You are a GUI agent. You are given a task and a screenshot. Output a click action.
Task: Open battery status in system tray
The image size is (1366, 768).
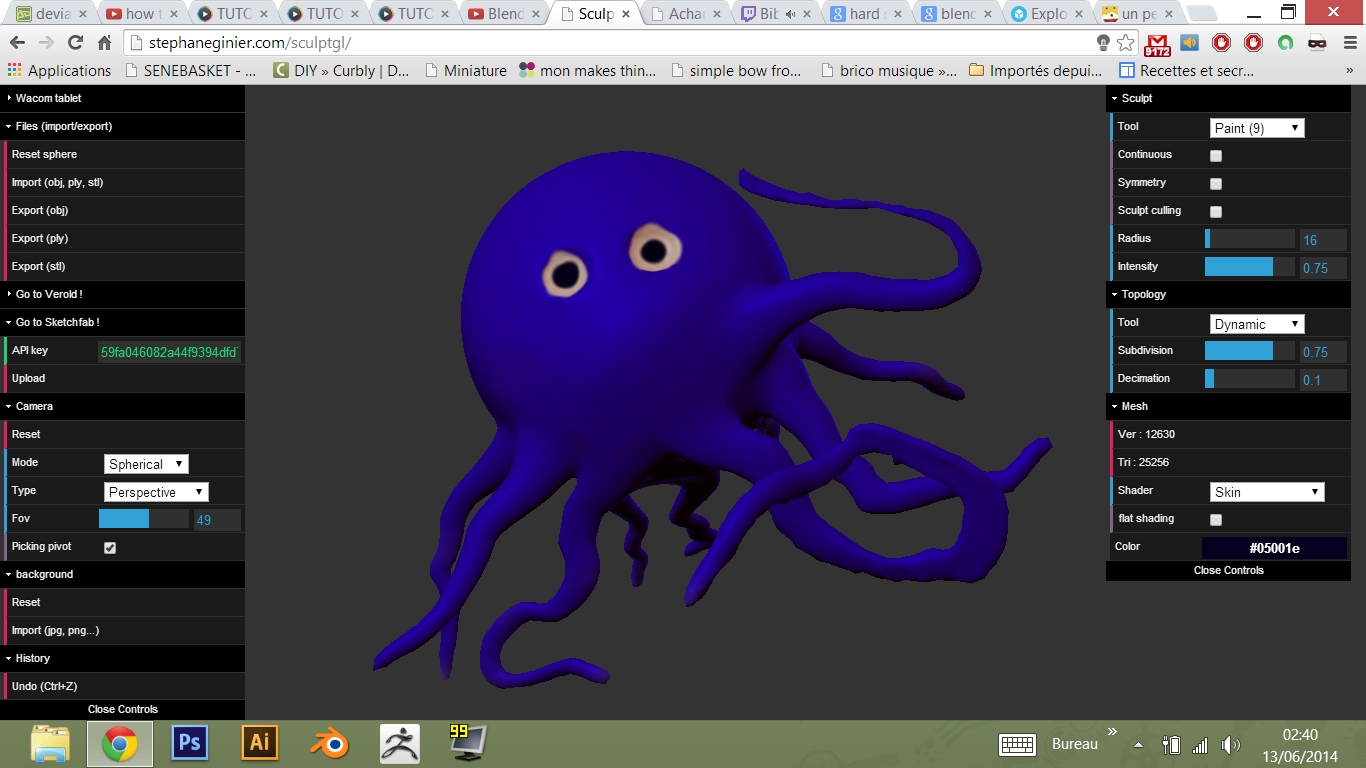click(1172, 745)
